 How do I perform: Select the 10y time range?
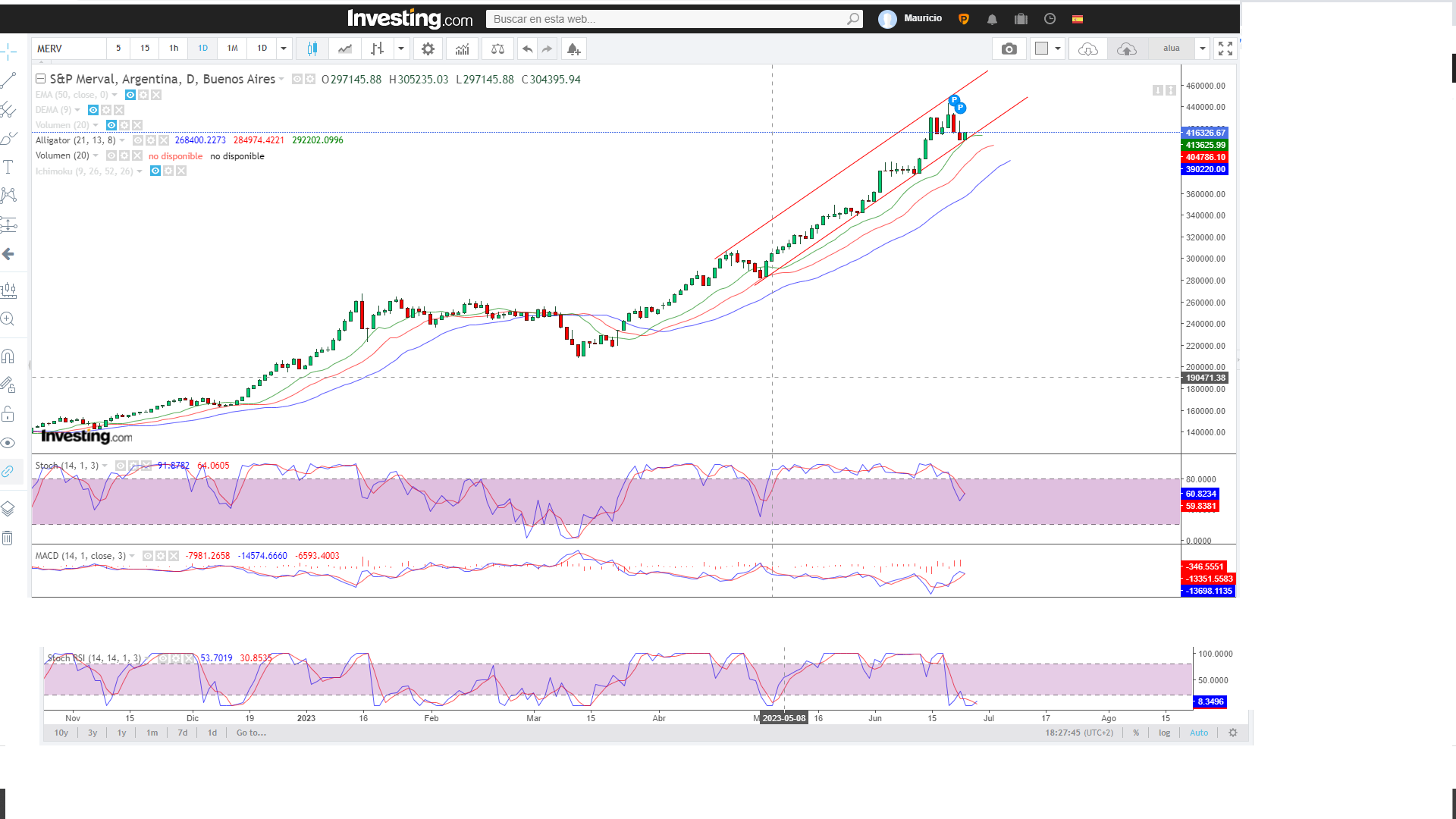pos(61,733)
